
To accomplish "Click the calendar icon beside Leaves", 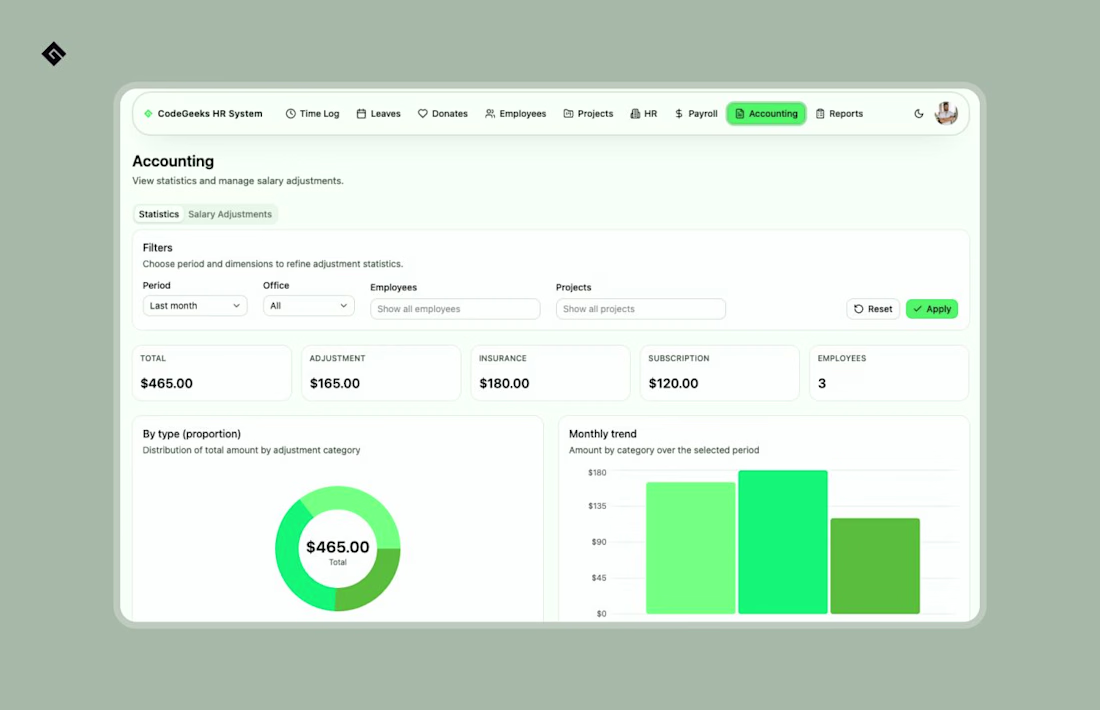I will pos(361,114).
